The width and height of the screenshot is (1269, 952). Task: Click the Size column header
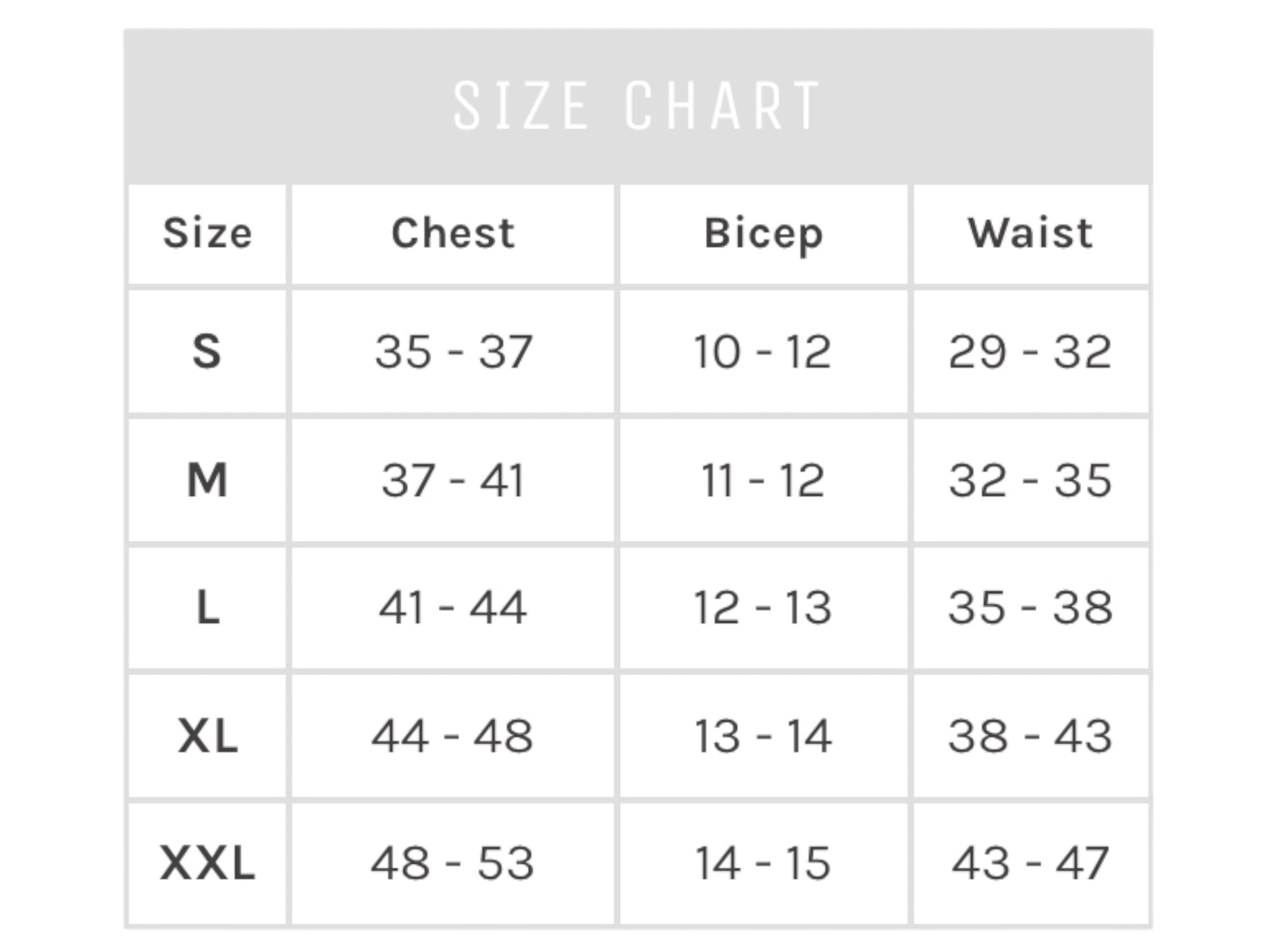[x=207, y=233]
